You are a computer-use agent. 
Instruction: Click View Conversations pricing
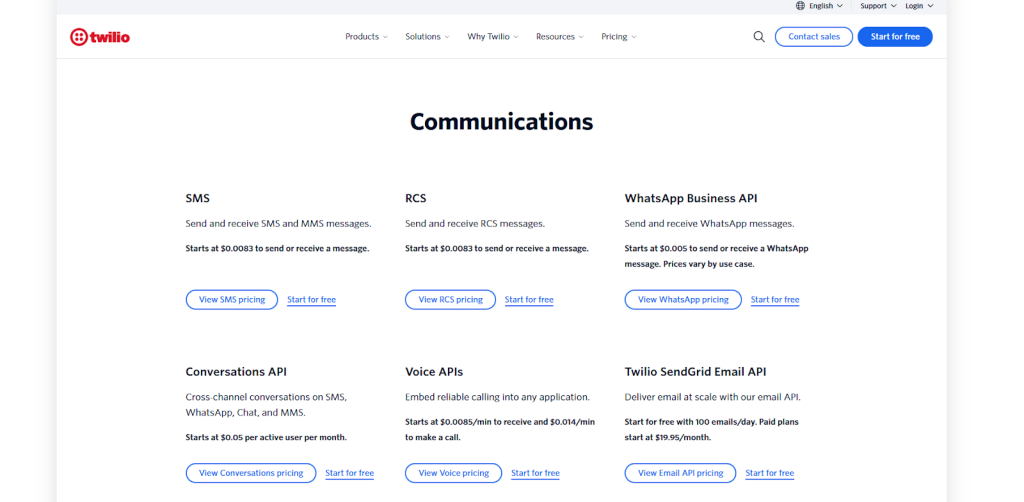[250, 473]
